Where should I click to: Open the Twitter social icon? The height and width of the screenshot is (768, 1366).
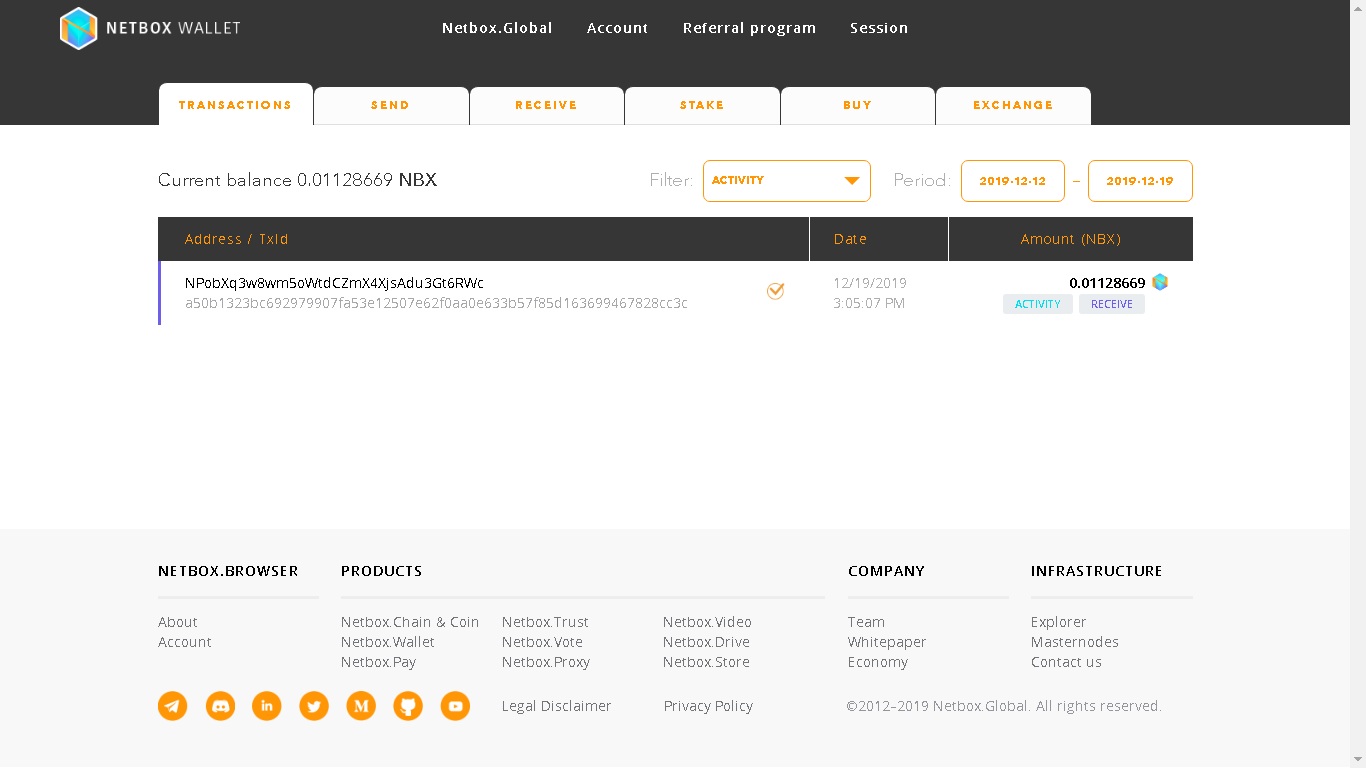tap(314, 706)
